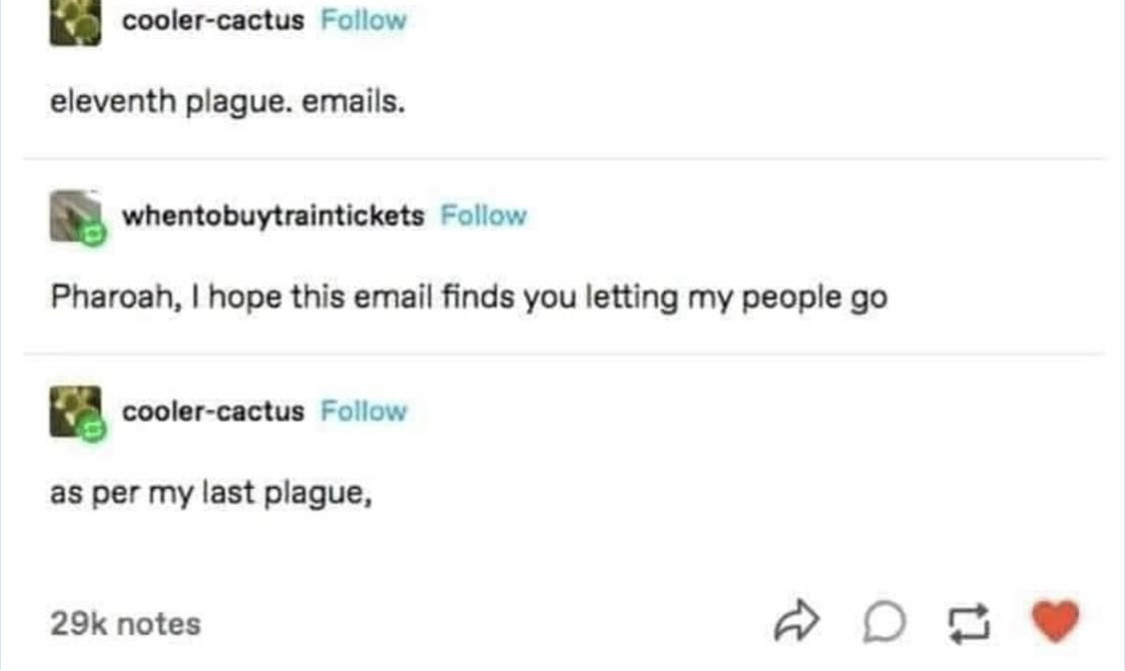
Task: Click the 'as per my last plague,' text
Action: click(211, 493)
